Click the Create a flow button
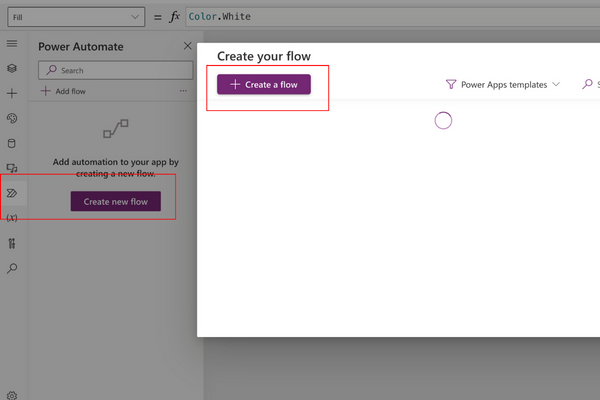 pyautogui.click(x=264, y=84)
